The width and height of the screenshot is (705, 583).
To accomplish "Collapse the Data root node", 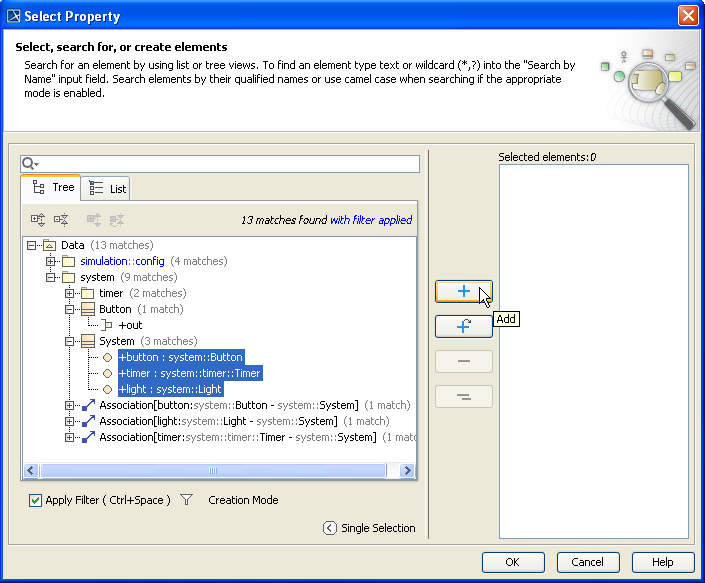I will point(31,245).
